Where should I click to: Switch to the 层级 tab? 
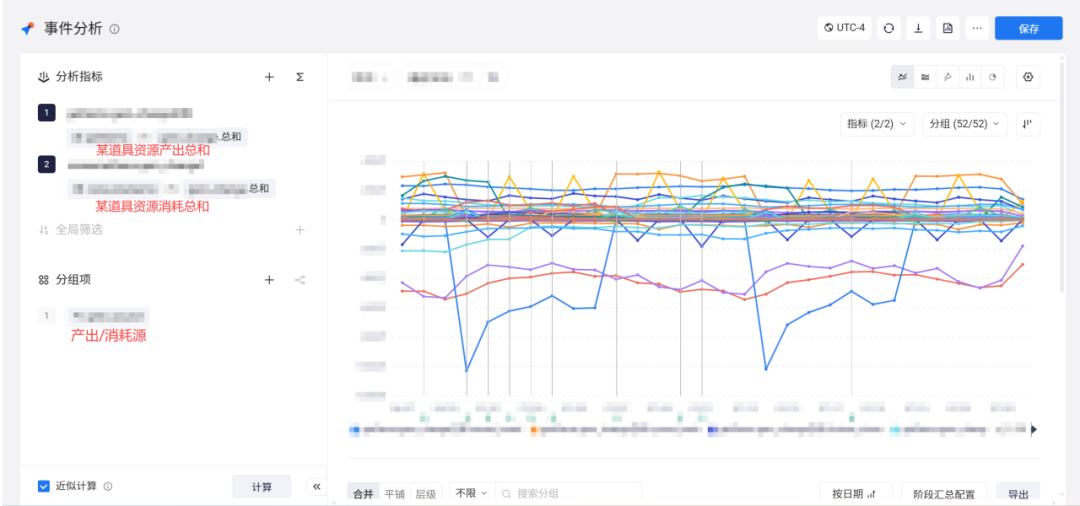[x=426, y=494]
